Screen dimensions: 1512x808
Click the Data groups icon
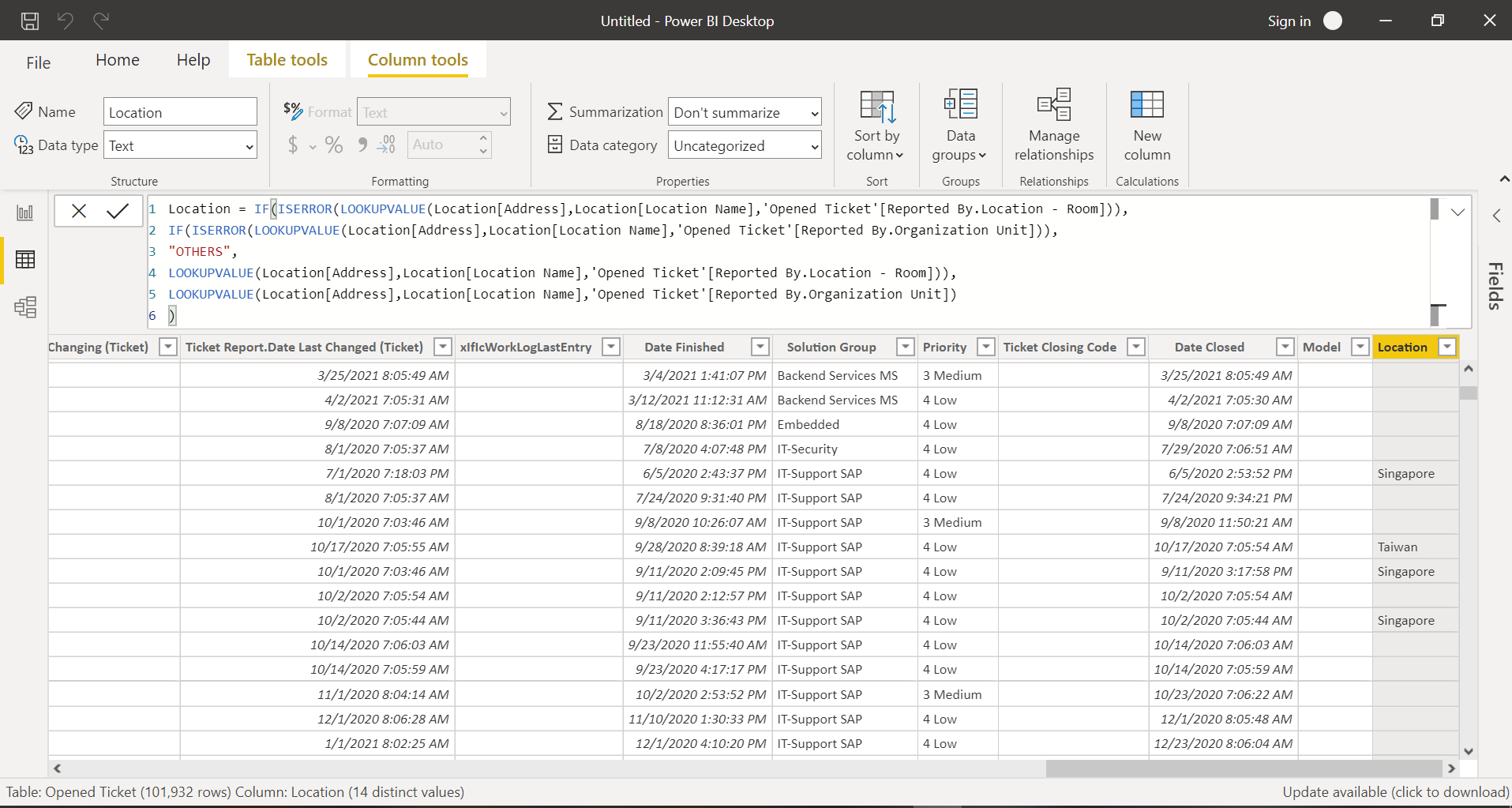pos(961,104)
